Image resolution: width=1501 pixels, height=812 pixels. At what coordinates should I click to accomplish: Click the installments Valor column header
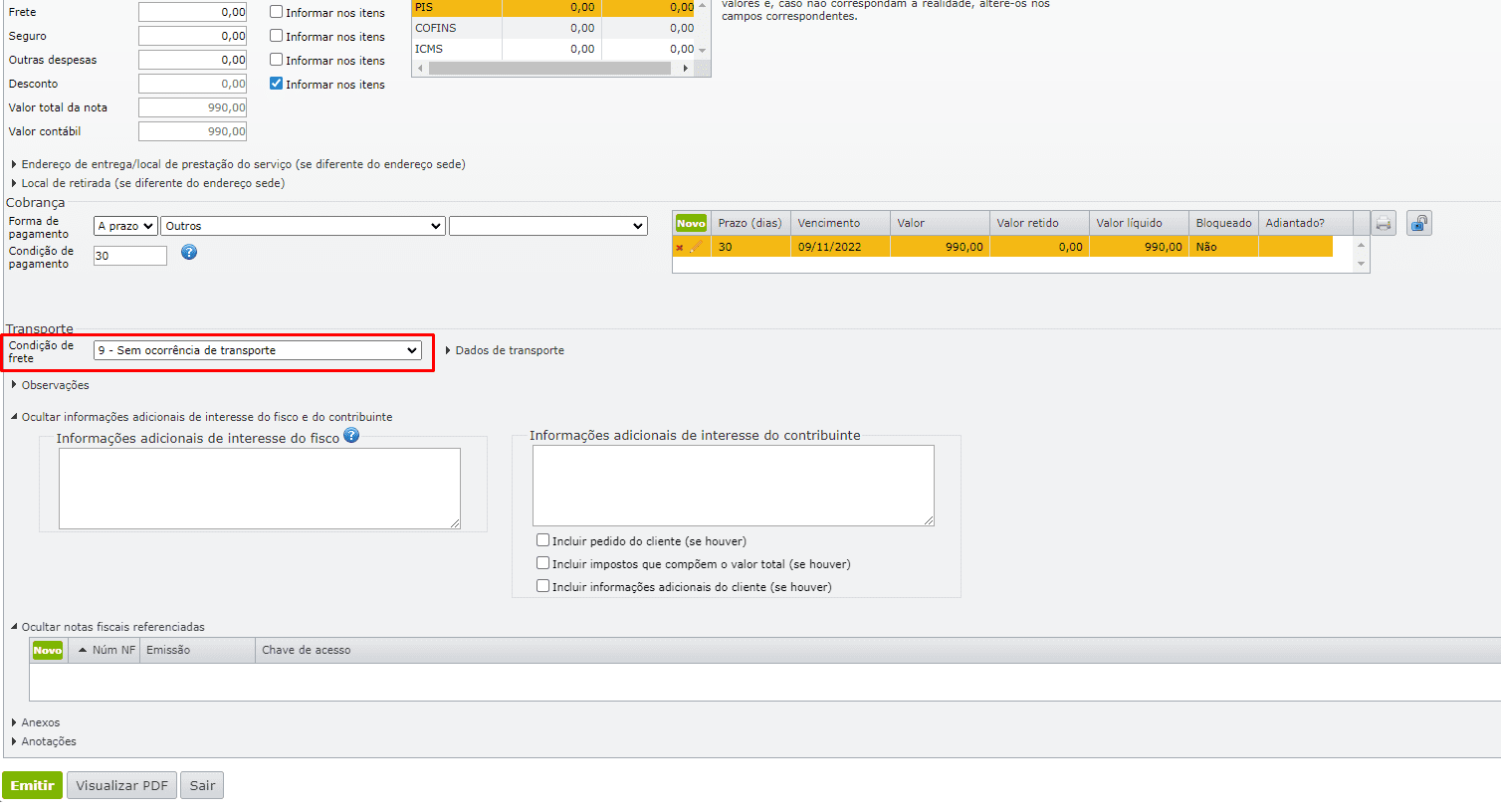pos(941,223)
